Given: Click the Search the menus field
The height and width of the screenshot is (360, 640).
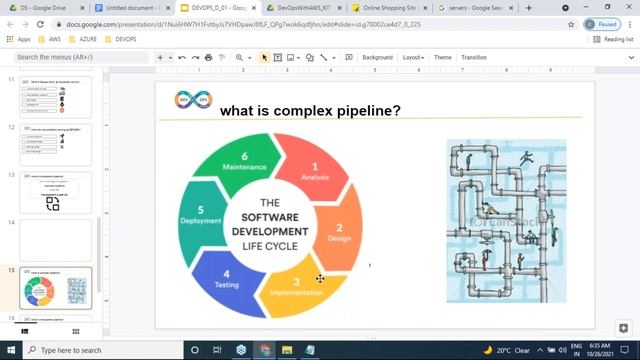Looking at the screenshot, I should point(81,57).
